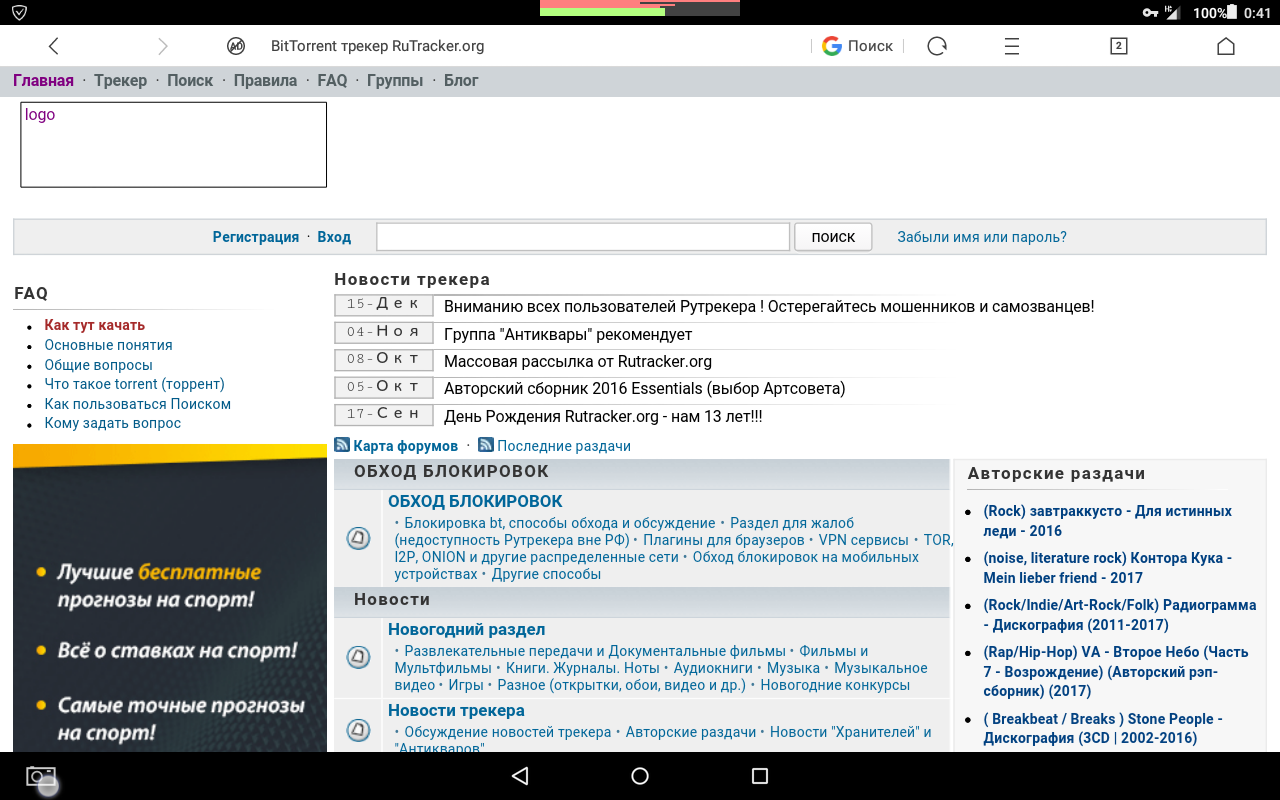
Task: Open the Правила menu item
Action: (x=265, y=81)
